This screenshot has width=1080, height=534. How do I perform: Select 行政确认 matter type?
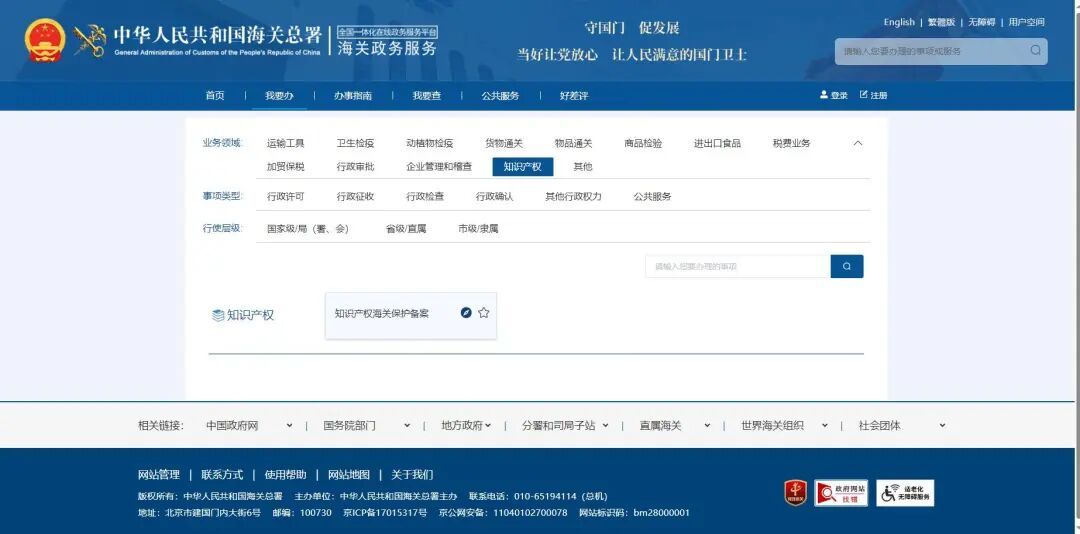495,196
